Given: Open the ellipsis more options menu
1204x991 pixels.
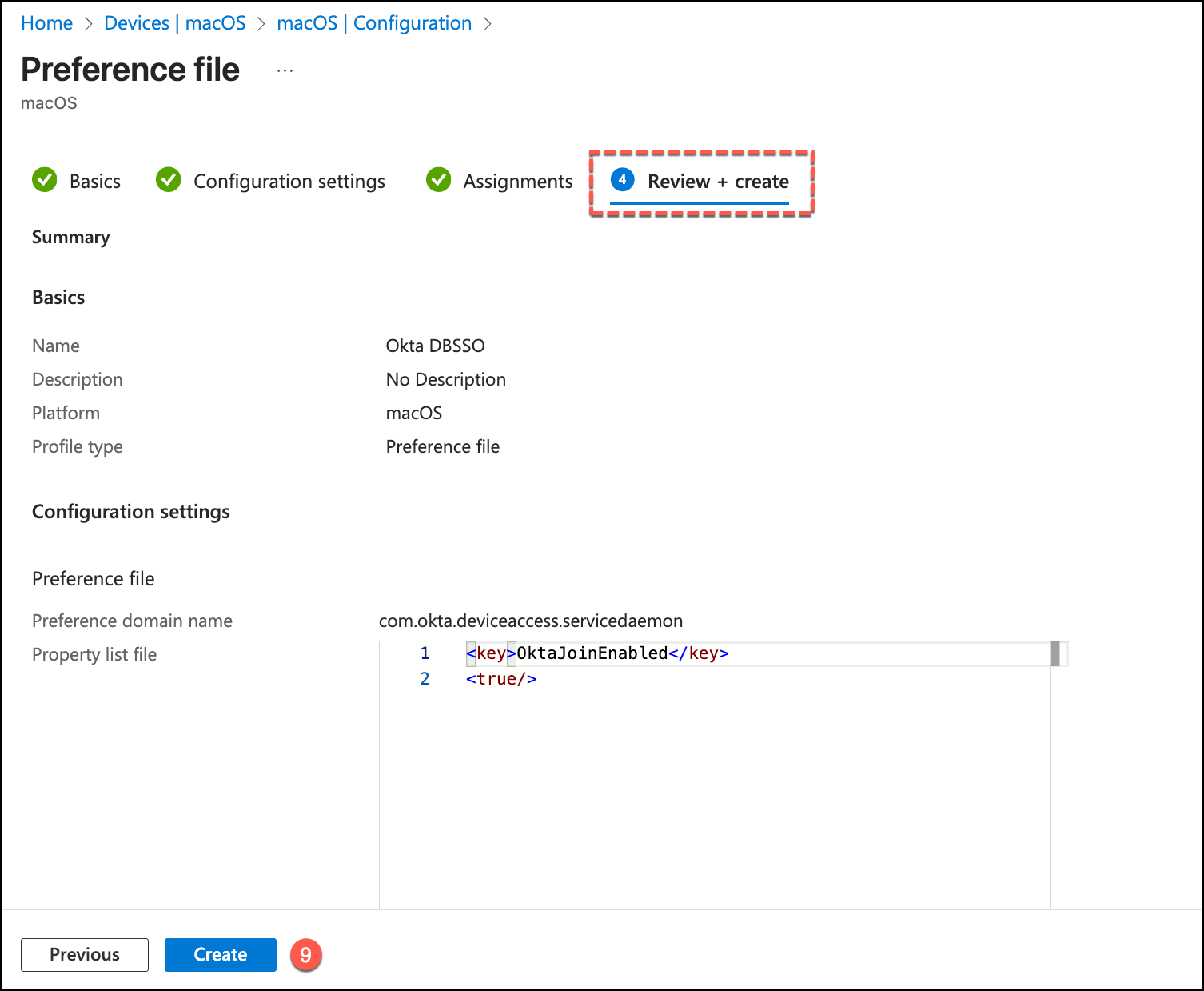Looking at the screenshot, I should point(285,70).
